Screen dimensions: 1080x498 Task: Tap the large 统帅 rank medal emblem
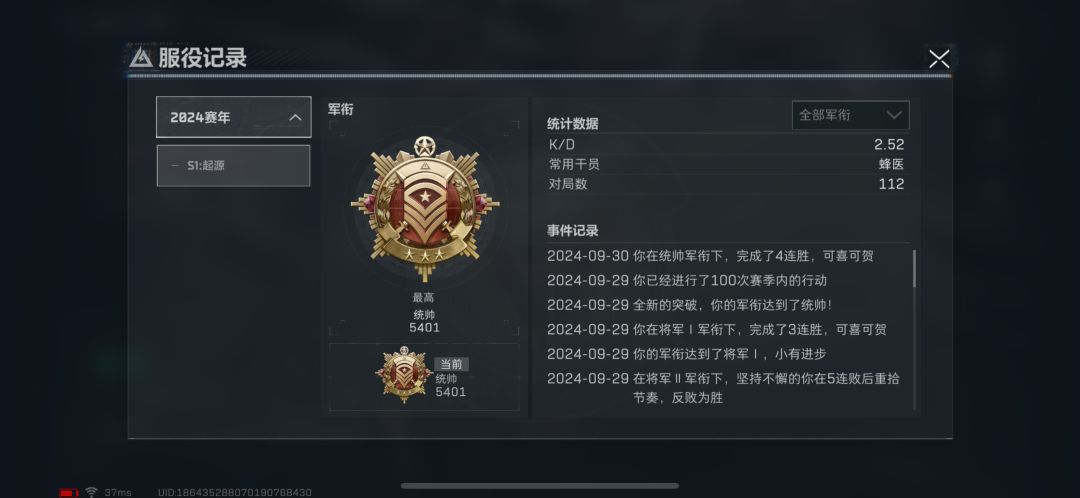coord(424,208)
